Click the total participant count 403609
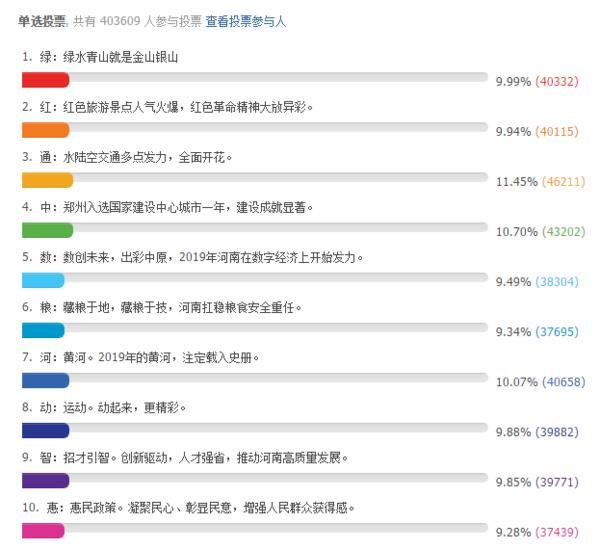The height and width of the screenshot is (549, 600). coord(120,21)
